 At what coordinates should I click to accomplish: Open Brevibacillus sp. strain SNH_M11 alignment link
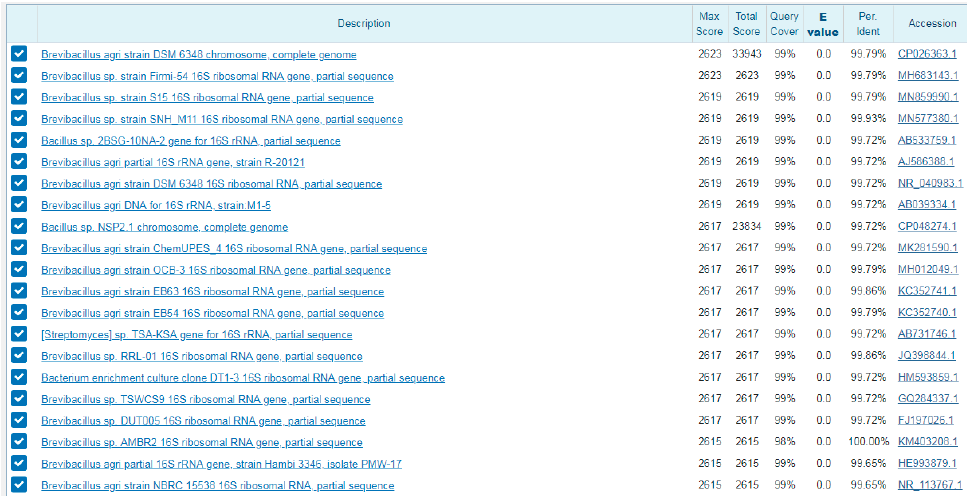click(222, 120)
